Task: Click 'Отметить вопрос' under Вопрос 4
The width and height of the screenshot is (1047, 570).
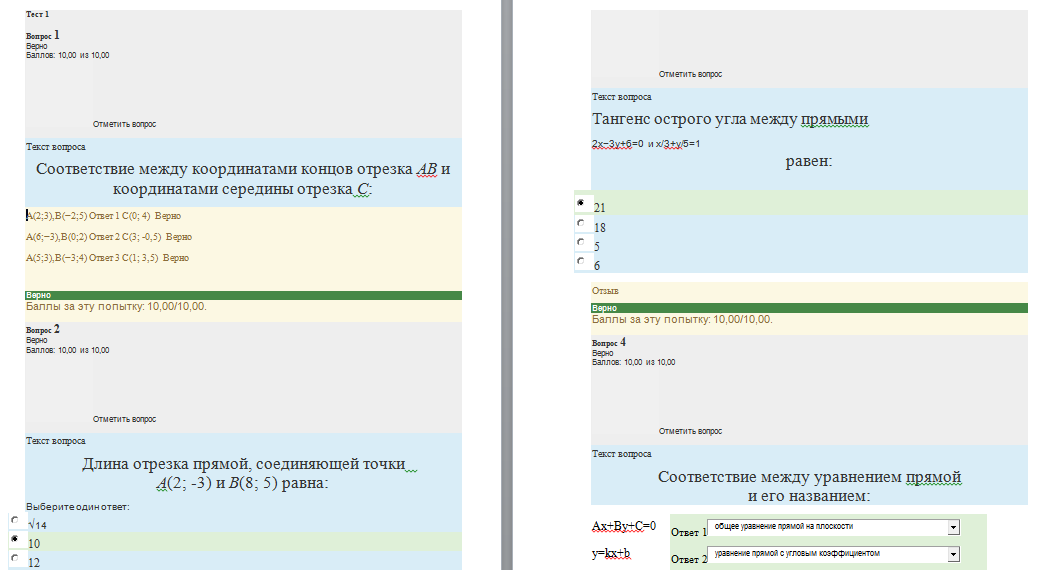Action: coord(690,431)
